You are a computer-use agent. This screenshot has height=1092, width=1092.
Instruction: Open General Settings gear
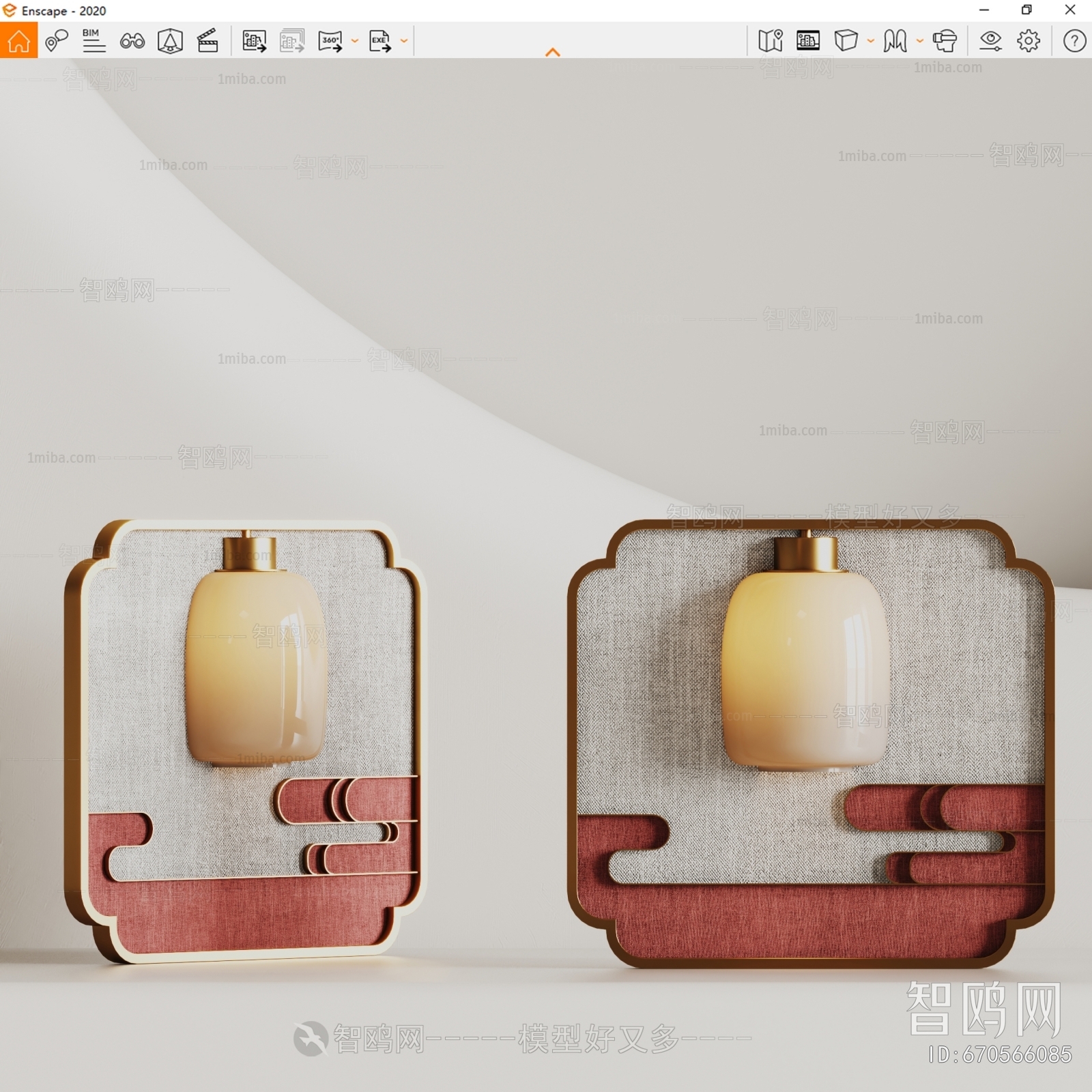click(1029, 41)
